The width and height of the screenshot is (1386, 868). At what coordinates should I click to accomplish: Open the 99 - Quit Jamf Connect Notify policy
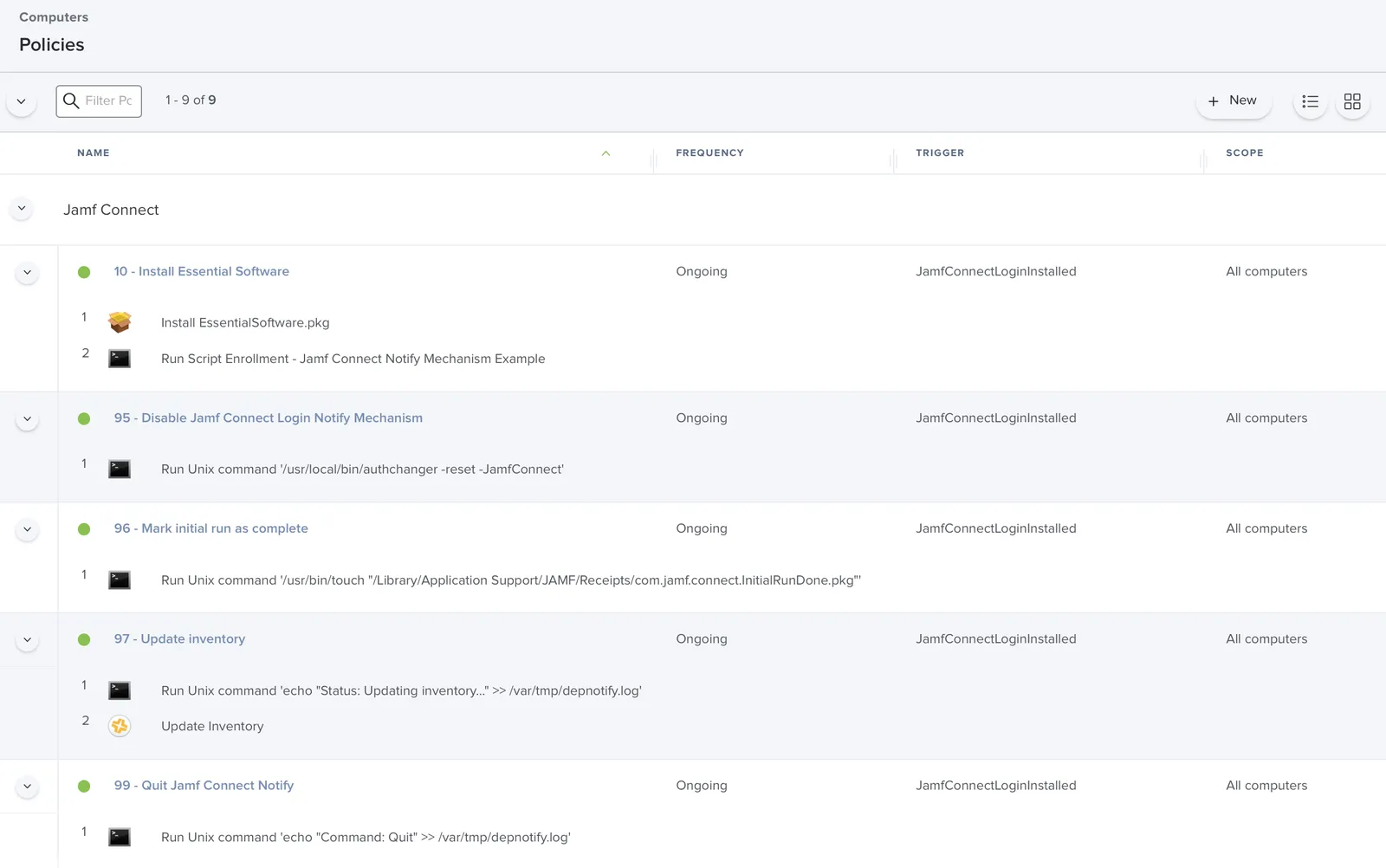click(203, 786)
